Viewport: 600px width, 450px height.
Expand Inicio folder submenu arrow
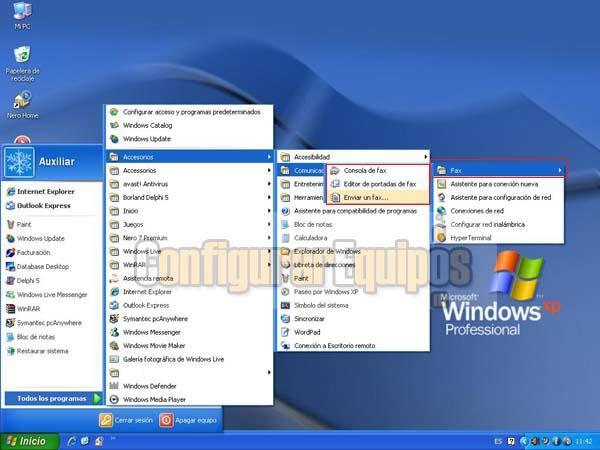coord(269,211)
